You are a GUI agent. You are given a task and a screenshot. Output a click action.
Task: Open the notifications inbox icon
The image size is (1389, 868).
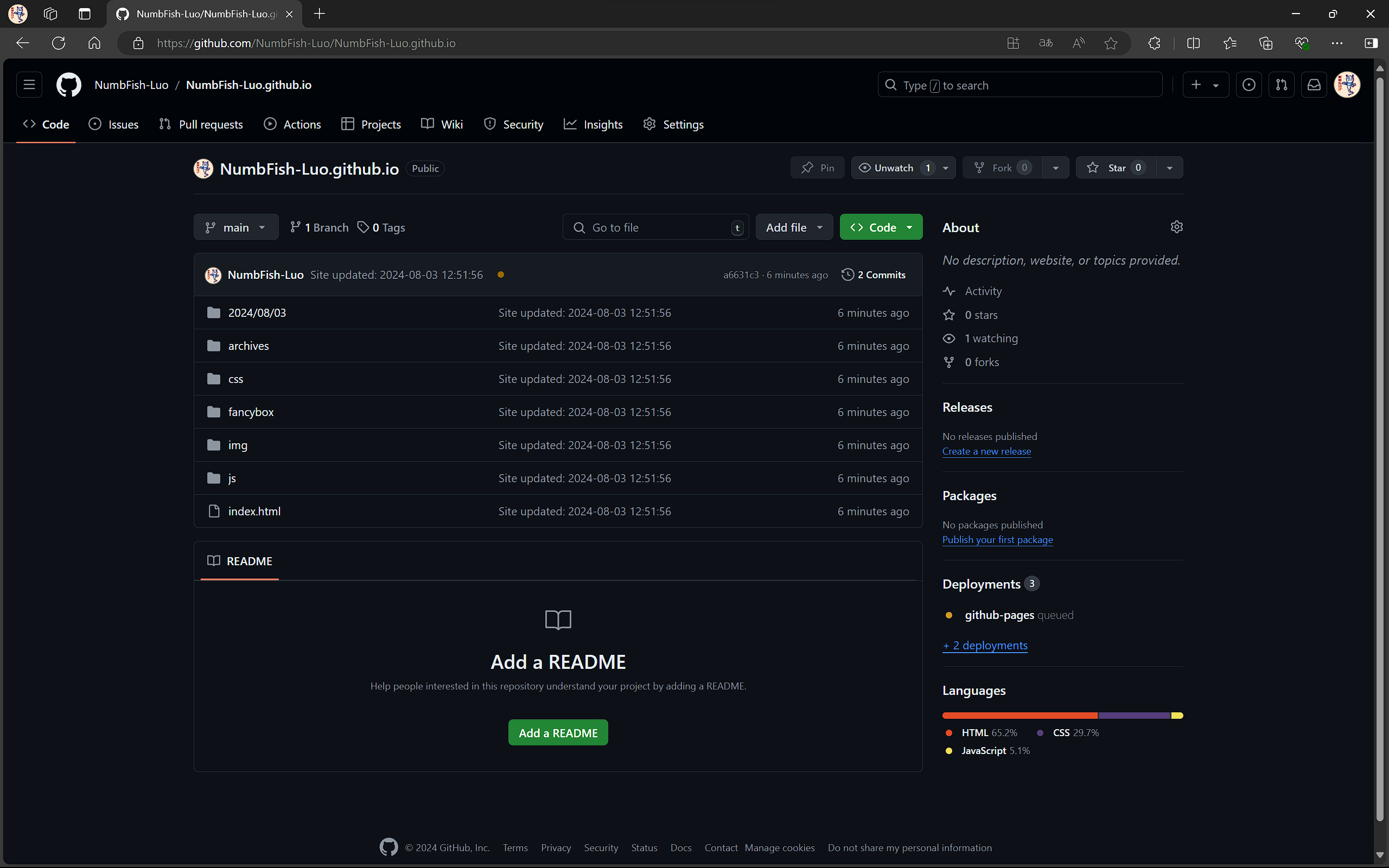click(1314, 85)
